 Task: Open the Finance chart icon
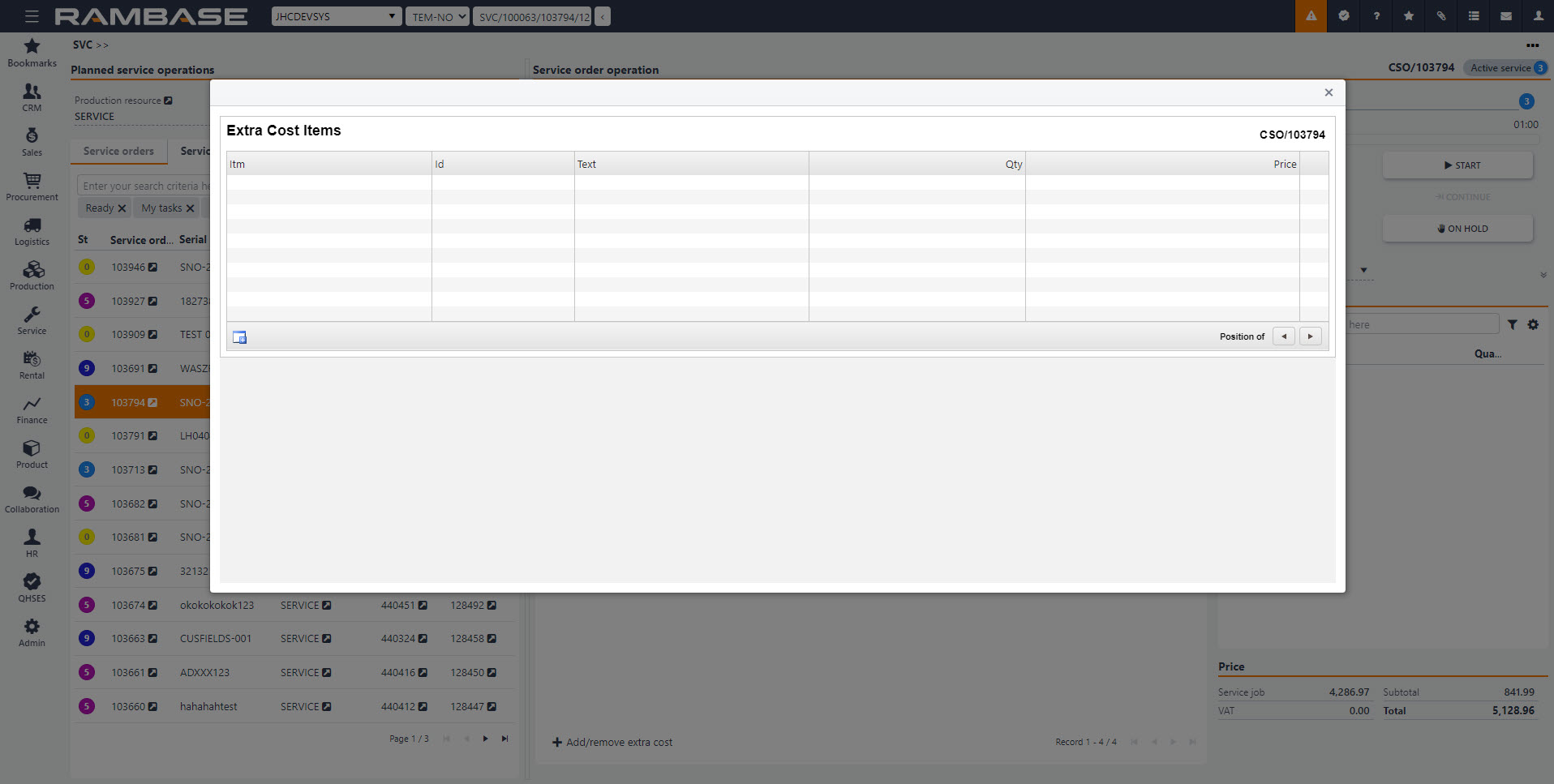(32, 404)
